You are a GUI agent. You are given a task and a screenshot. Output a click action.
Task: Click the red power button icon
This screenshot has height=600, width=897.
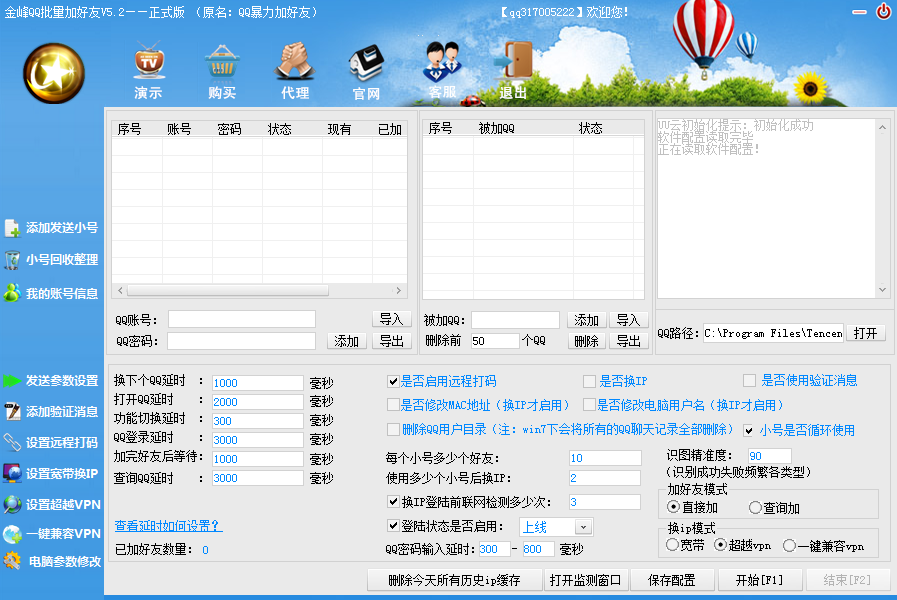883,12
